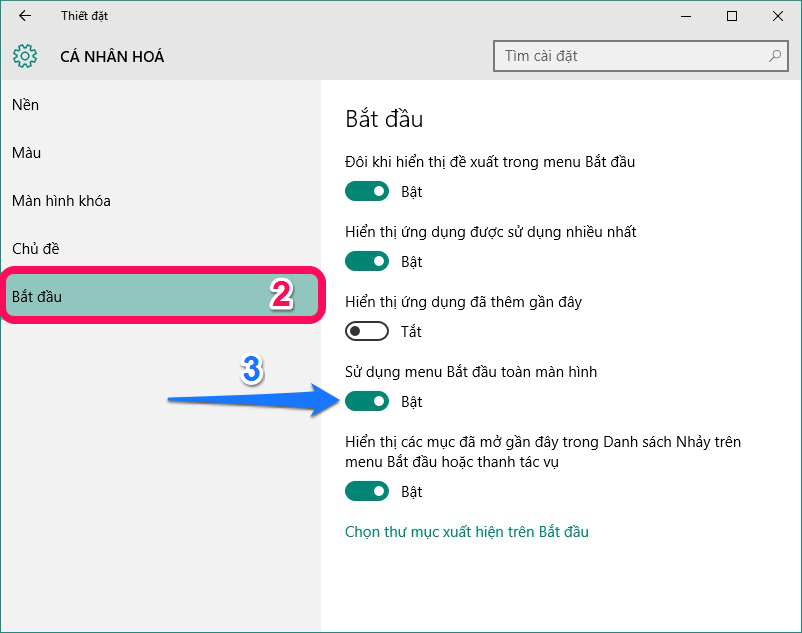
Task: Enable showing recently added apps
Action: pos(367,331)
